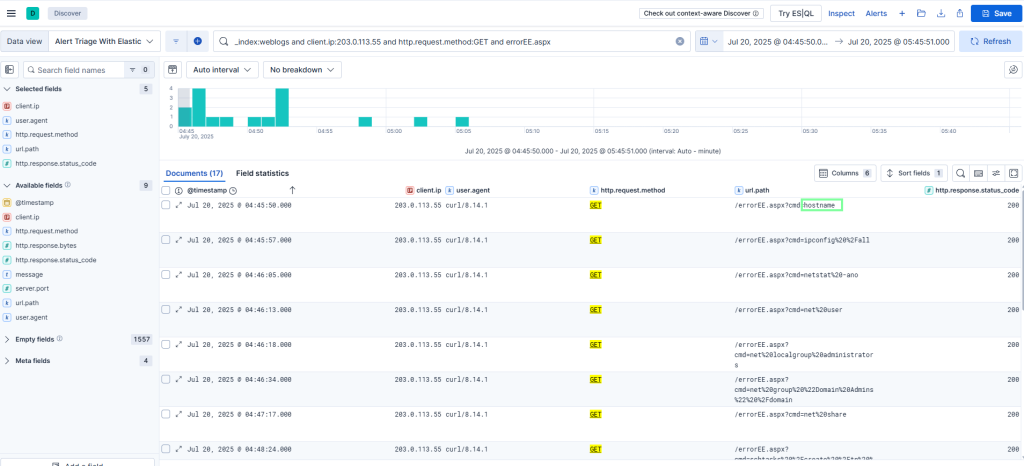Click the plus icon to add a filter
This screenshot has height=466, width=1024.
coord(197,41)
